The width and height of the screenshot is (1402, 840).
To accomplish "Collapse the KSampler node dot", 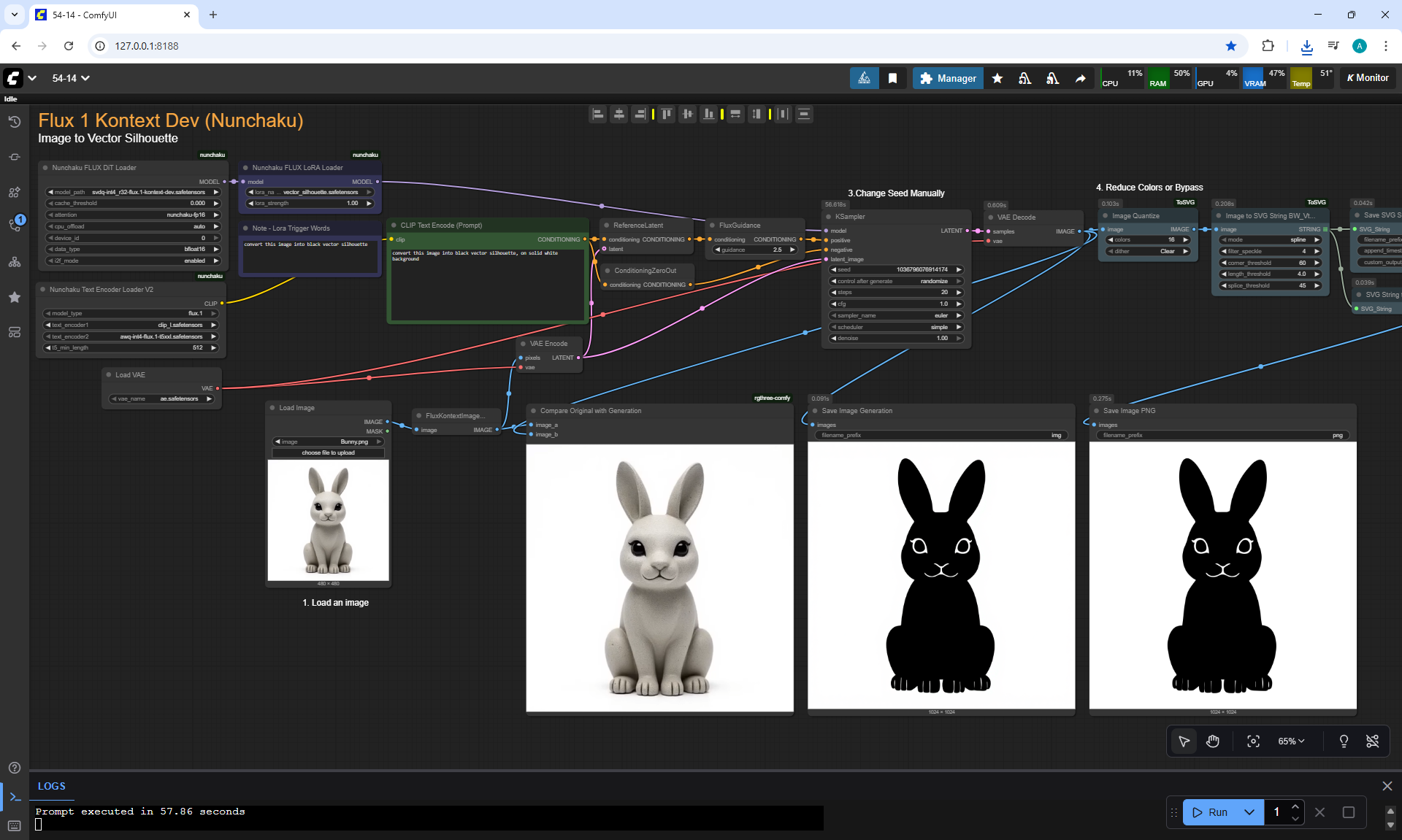I will click(828, 217).
